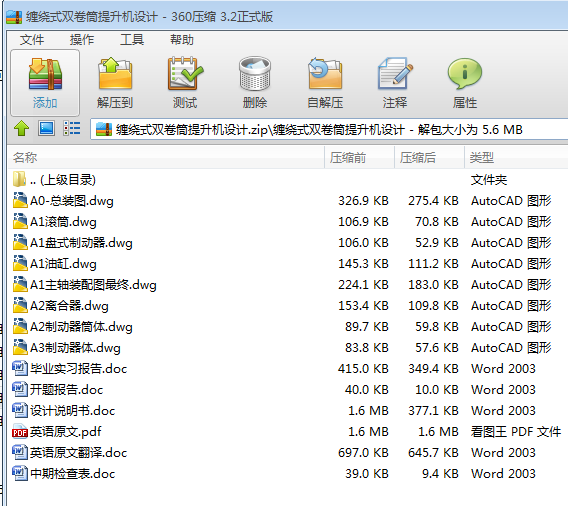568x506 pixels.
Task: Click the 360压缩 app icon in title bar
Action: [x=14, y=17]
